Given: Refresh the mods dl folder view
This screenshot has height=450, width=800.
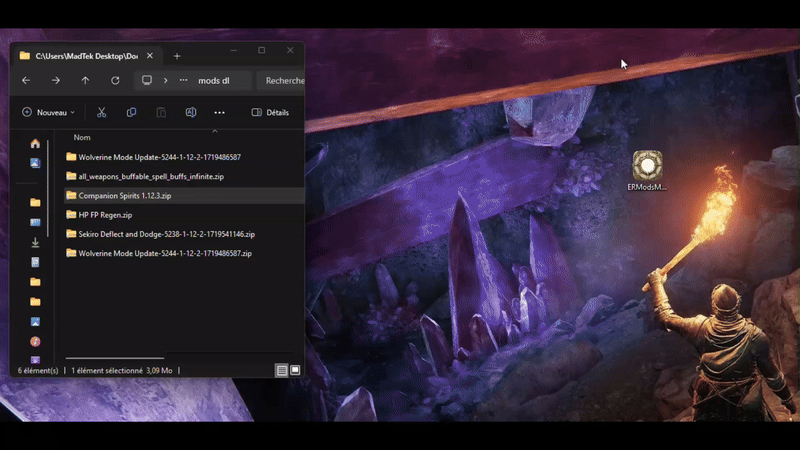Looking at the screenshot, I should tap(115, 81).
